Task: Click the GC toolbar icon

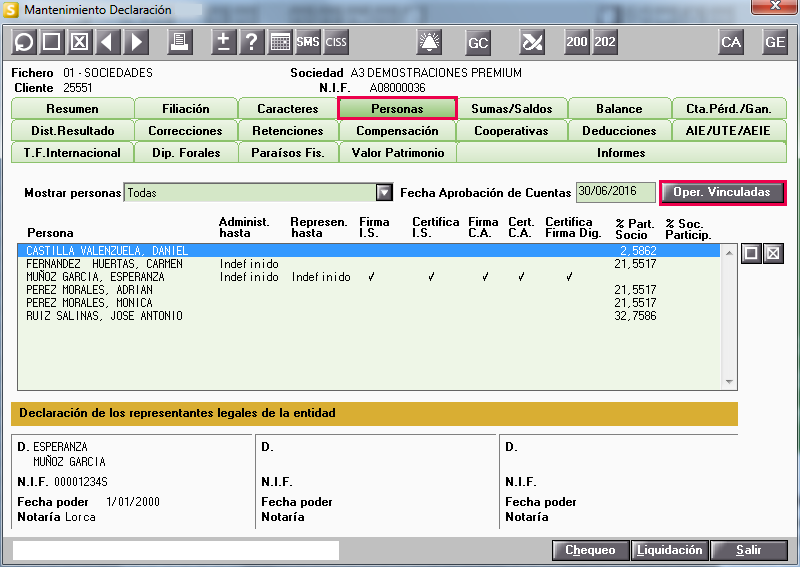Action: click(478, 42)
